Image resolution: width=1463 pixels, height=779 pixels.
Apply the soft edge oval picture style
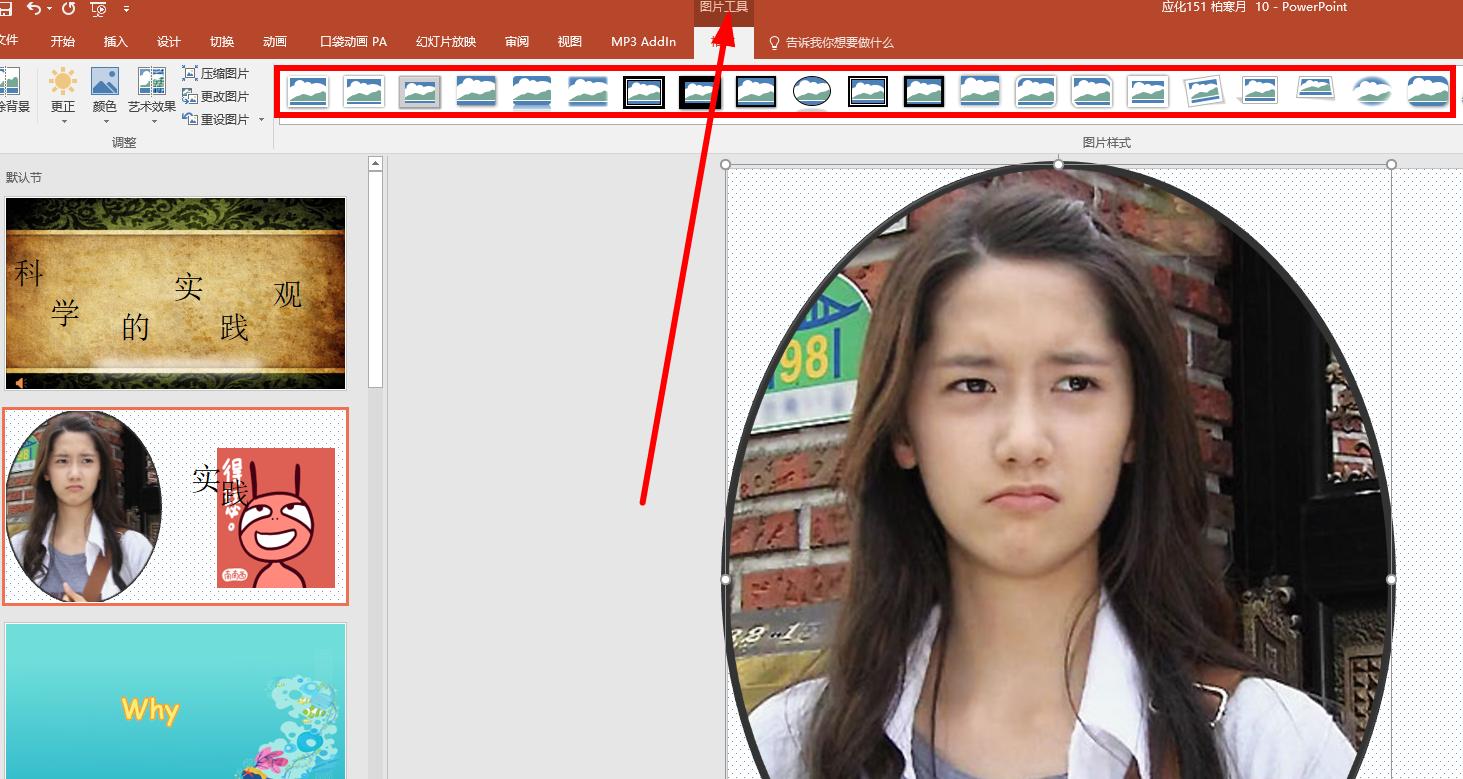[1371, 92]
